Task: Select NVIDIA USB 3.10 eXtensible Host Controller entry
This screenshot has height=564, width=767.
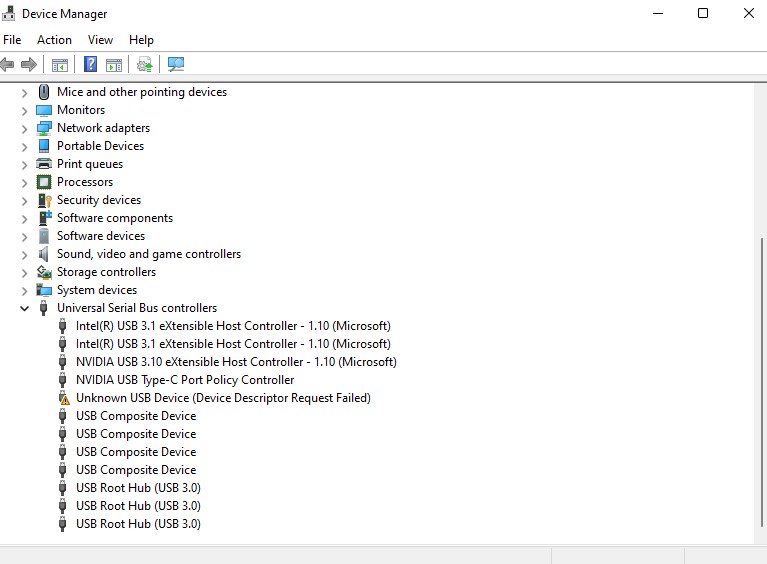Action: click(236, 362)
